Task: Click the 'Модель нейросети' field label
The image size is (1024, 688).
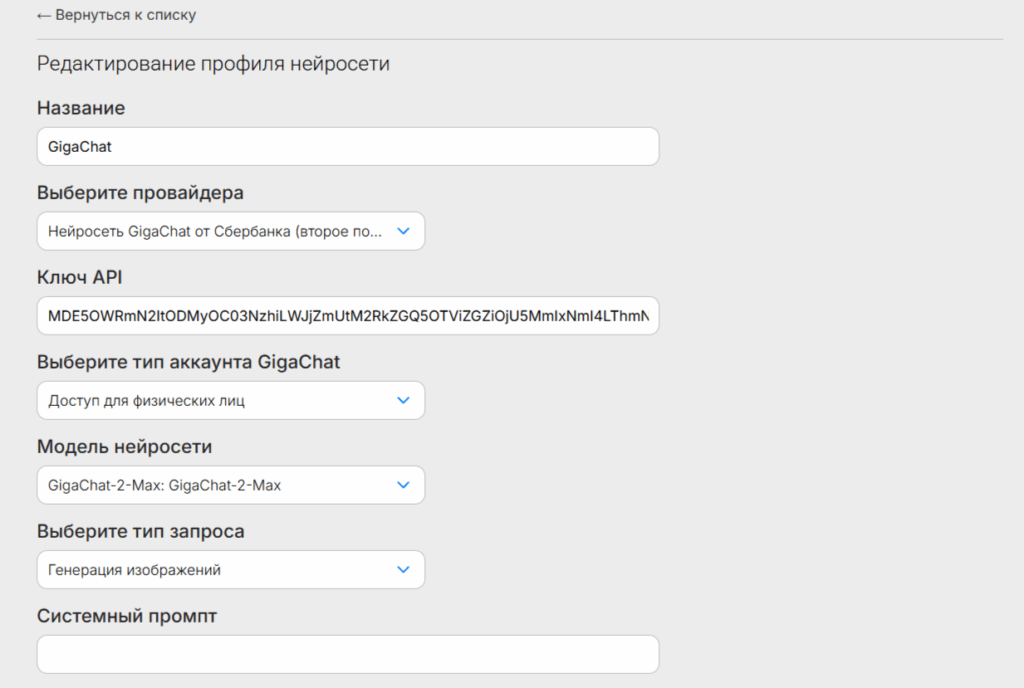Action: pyautogui.click(x=124, y=447)
